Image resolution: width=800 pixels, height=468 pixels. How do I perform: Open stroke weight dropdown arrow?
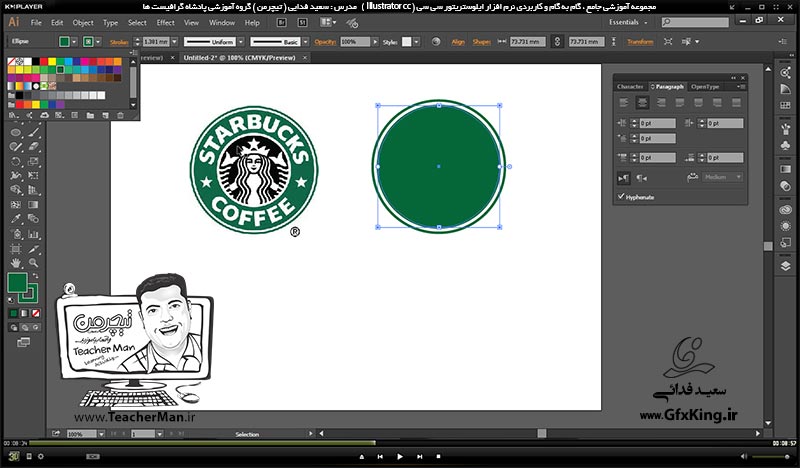174,42
